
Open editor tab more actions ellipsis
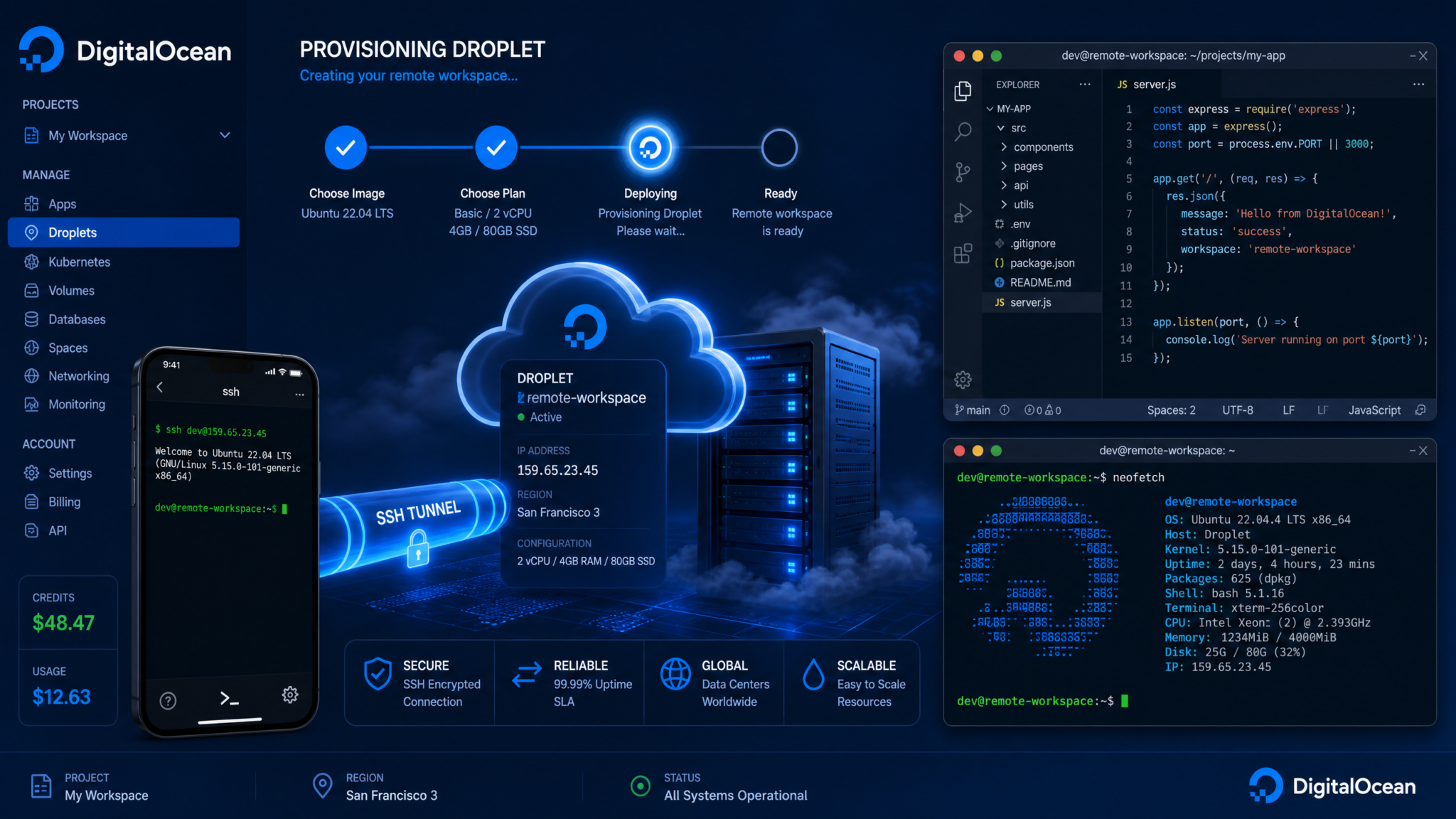pos(1418,84)
